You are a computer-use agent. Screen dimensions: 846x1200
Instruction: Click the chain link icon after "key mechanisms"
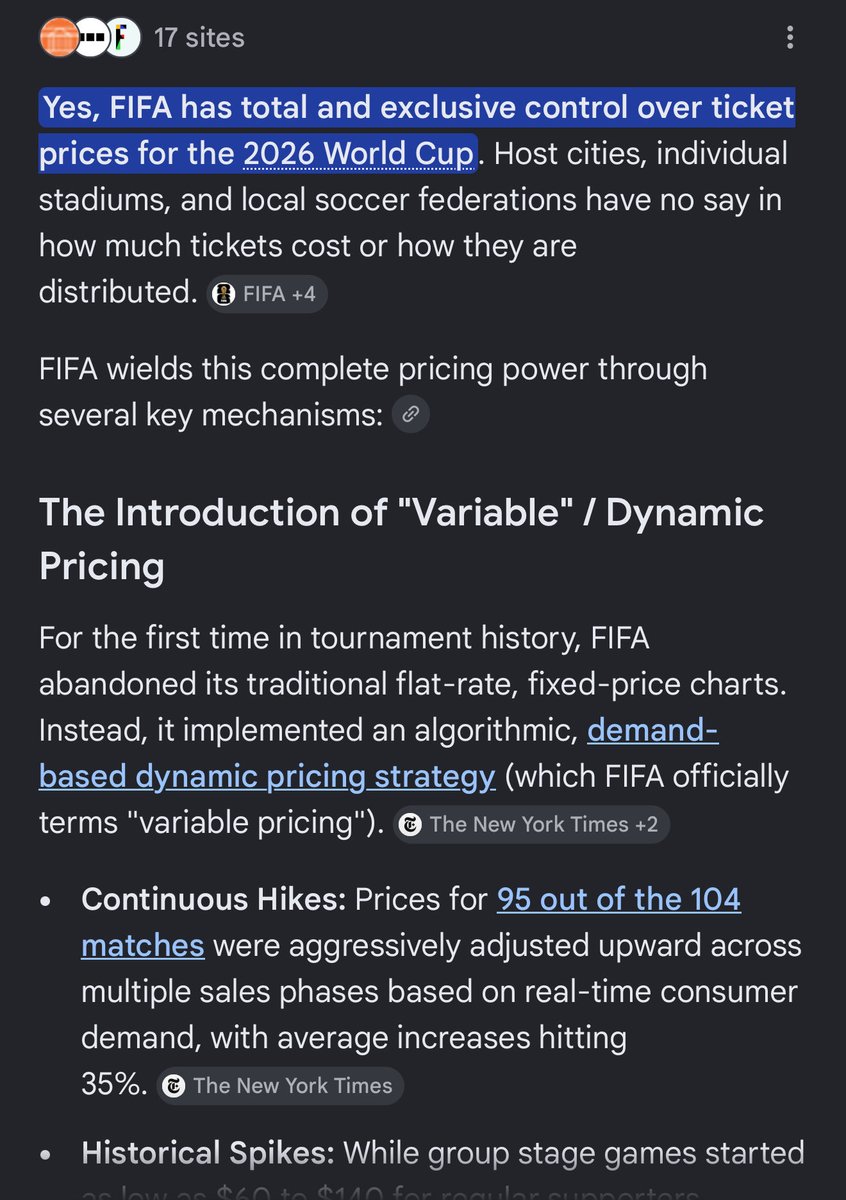(411, 415)
